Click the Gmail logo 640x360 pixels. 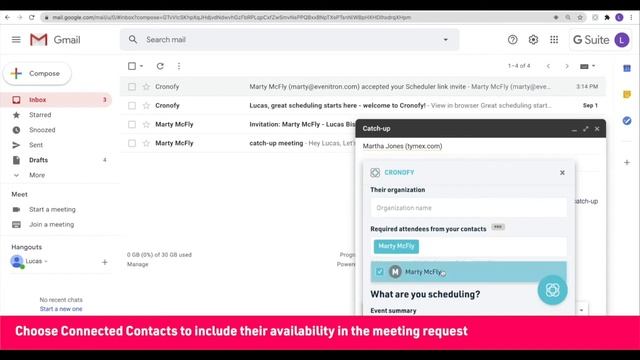coord(55,40)
